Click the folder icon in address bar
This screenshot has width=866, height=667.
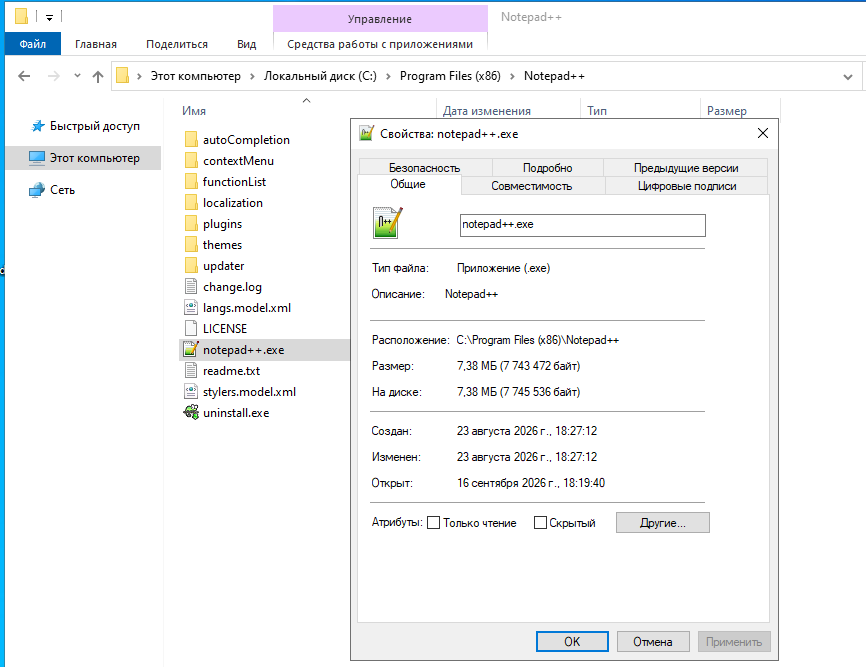[x=123, y=76]
